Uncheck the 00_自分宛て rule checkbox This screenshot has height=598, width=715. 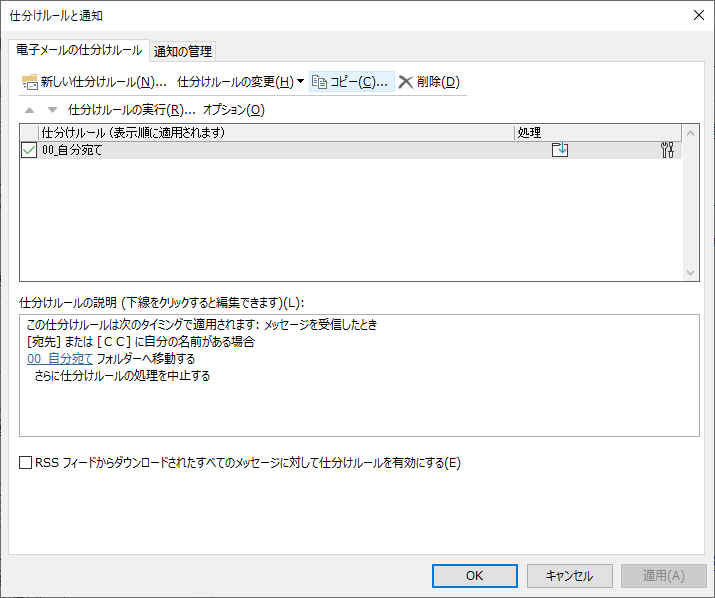tap(29, 150)
